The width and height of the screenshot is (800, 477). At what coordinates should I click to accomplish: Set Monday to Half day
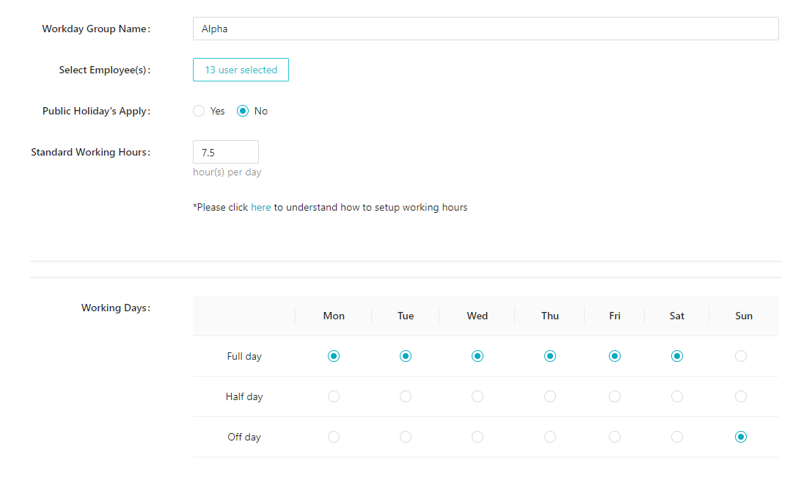[334, 396]
